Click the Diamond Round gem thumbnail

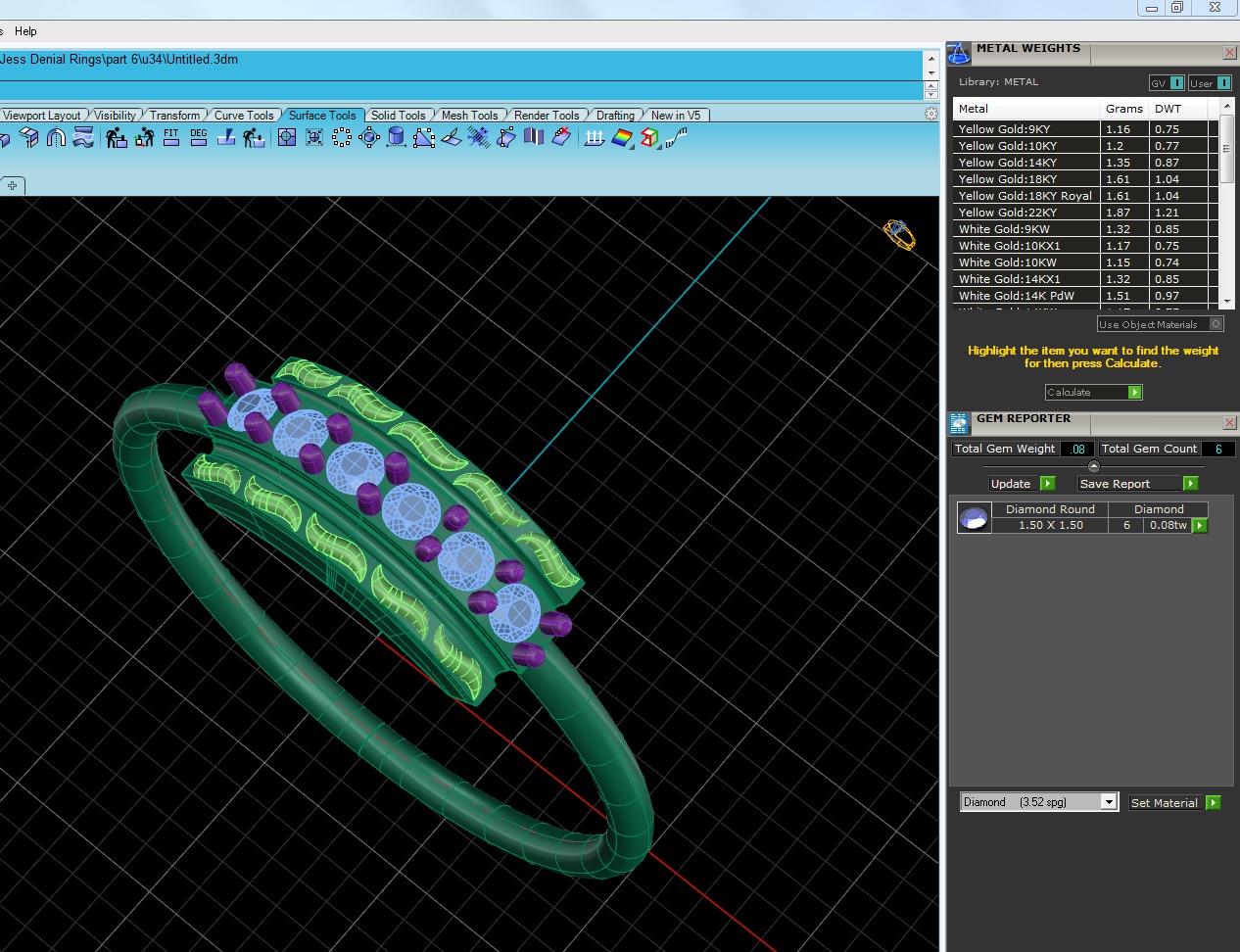[974, 518]
